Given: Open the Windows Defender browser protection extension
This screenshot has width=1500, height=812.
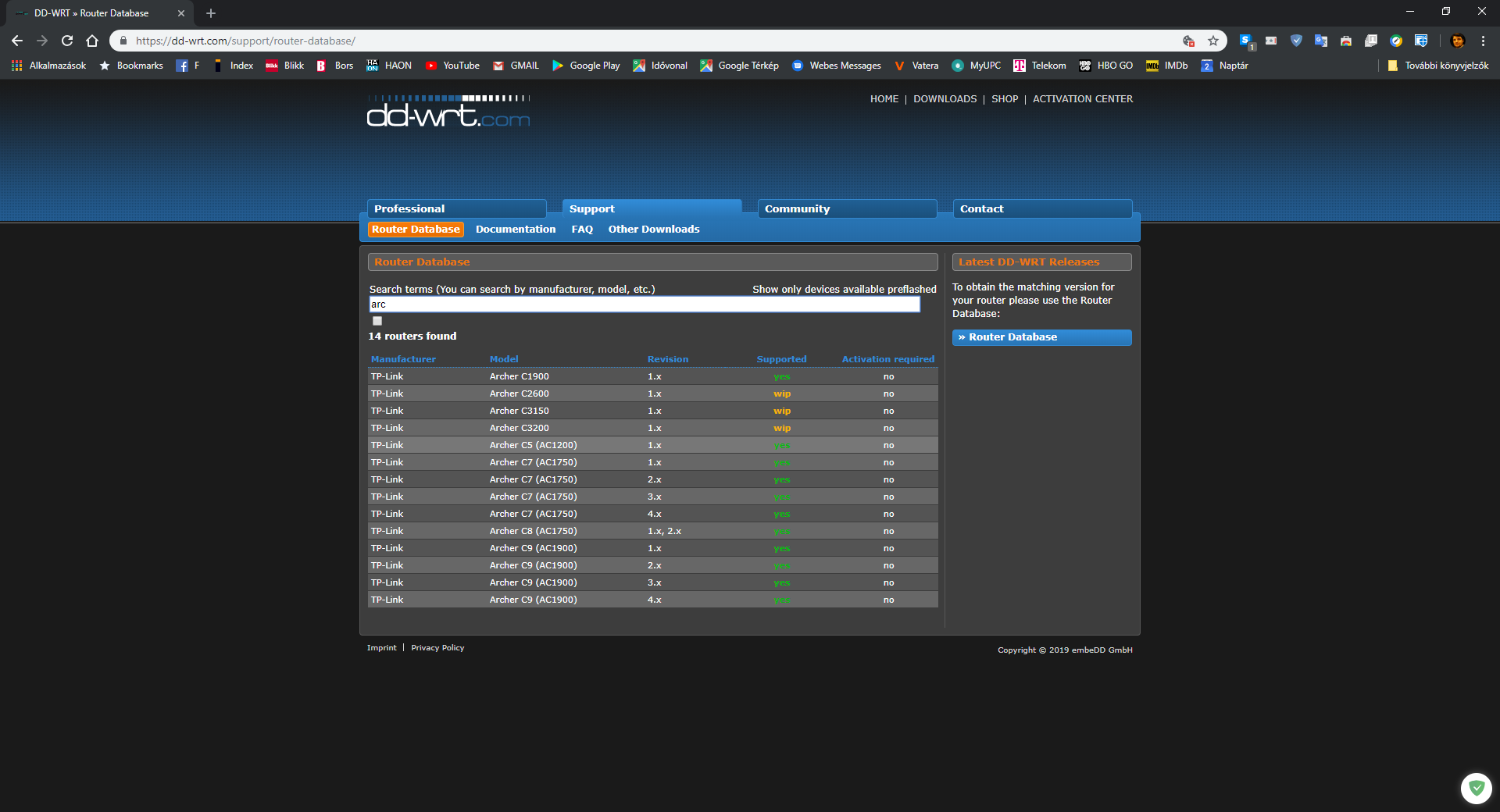Looking at the screenshot, I should (x=1421, y=41).
